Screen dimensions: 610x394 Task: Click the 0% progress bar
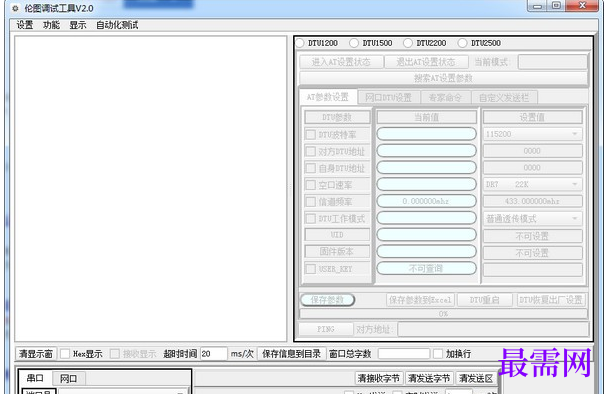click(x=443, y=313)
